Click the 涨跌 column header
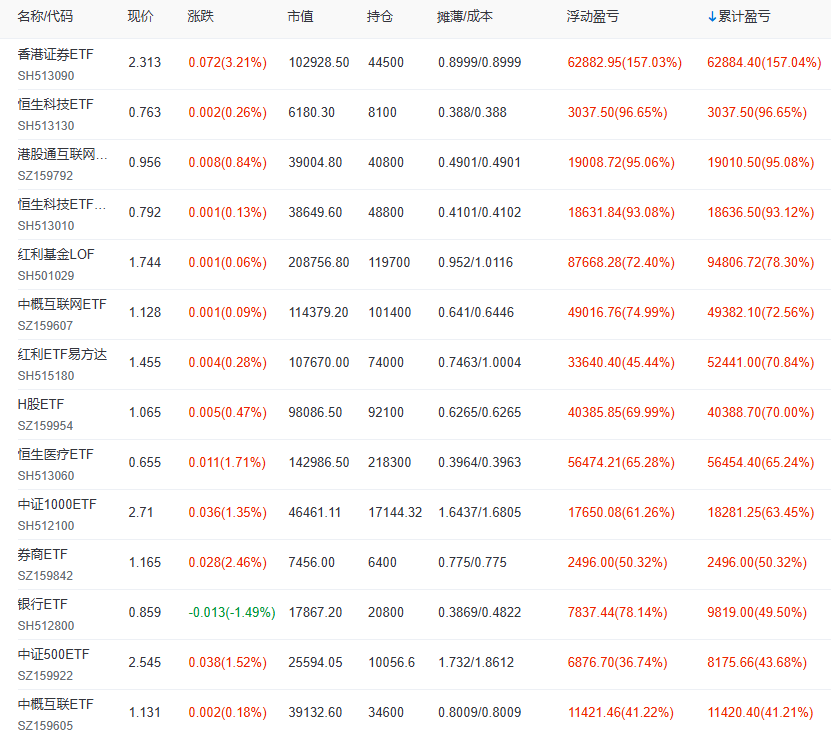 pyautogui.click(x=200, y=16)
